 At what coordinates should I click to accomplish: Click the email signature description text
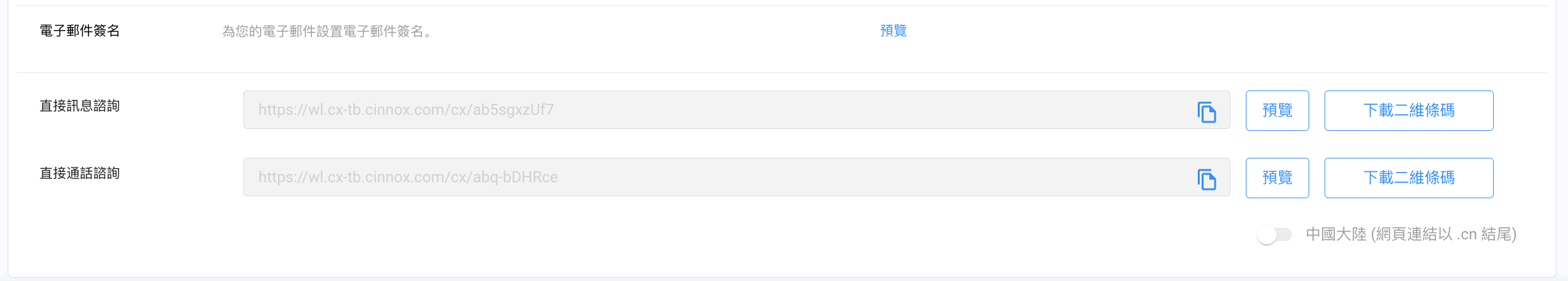coord(327,31)
